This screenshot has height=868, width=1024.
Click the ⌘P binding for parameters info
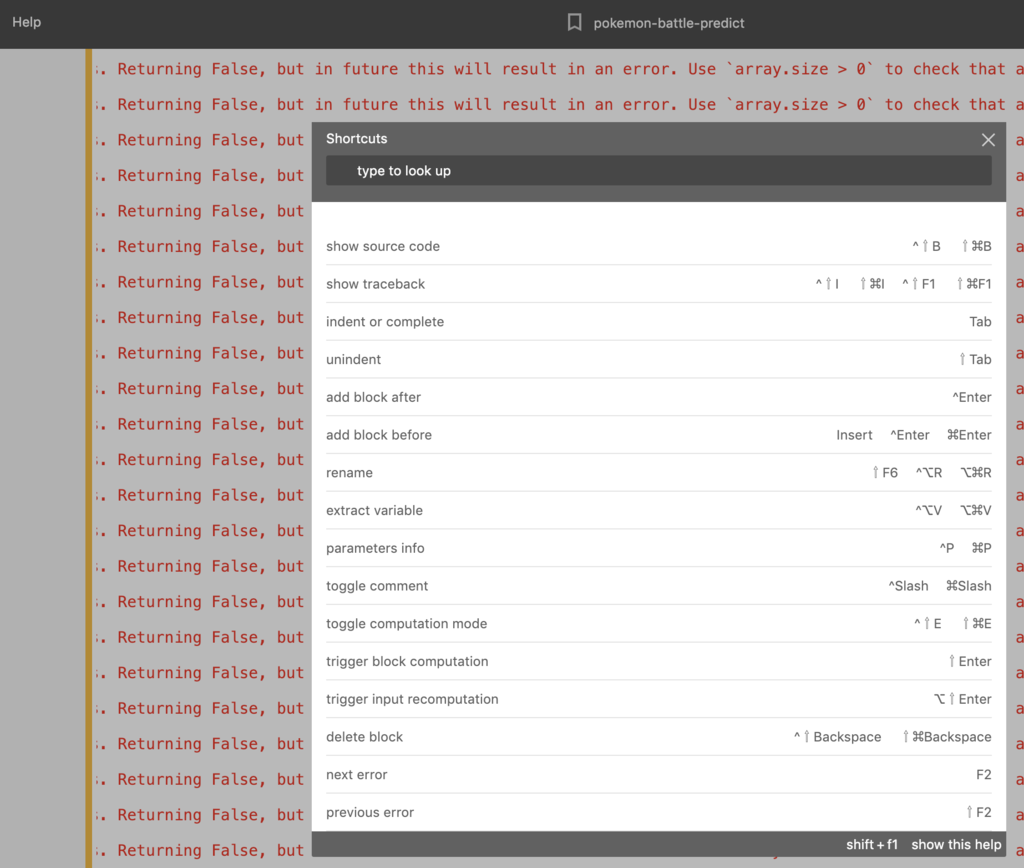pos(982,549)
